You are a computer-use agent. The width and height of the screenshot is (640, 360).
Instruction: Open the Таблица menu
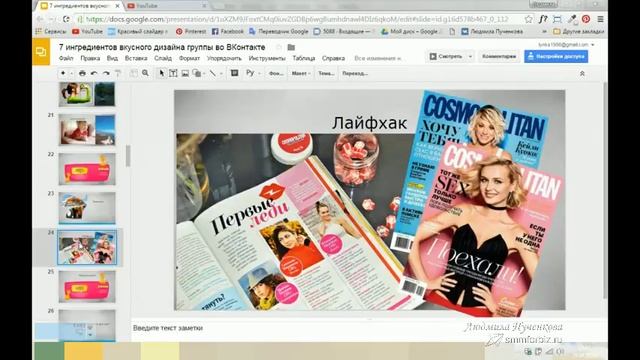click(304, 58)
